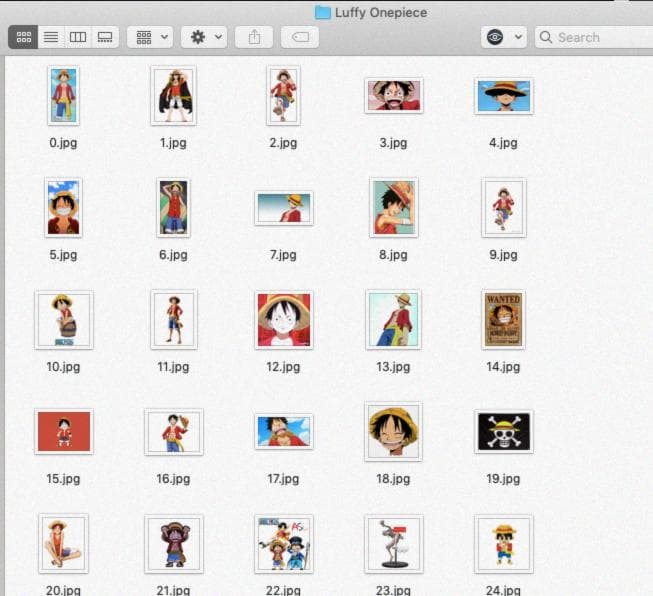Click the 7.jpg file name label
Screen dimensions: 653x596
283,255
